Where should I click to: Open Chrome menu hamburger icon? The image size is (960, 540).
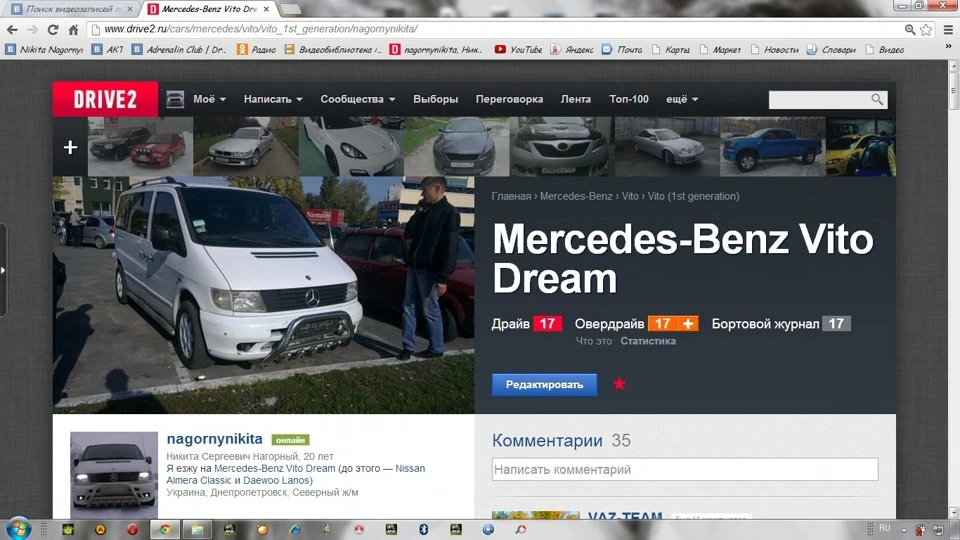coord(948,29)
